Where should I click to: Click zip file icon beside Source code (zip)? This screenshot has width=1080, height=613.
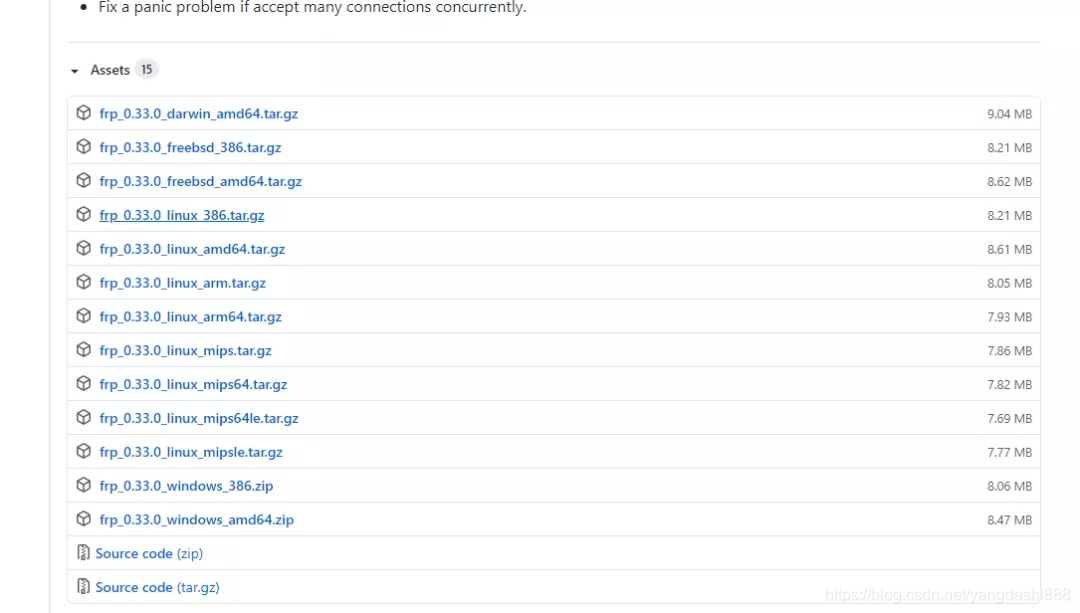pyautogui.click(x=83, y=552)
